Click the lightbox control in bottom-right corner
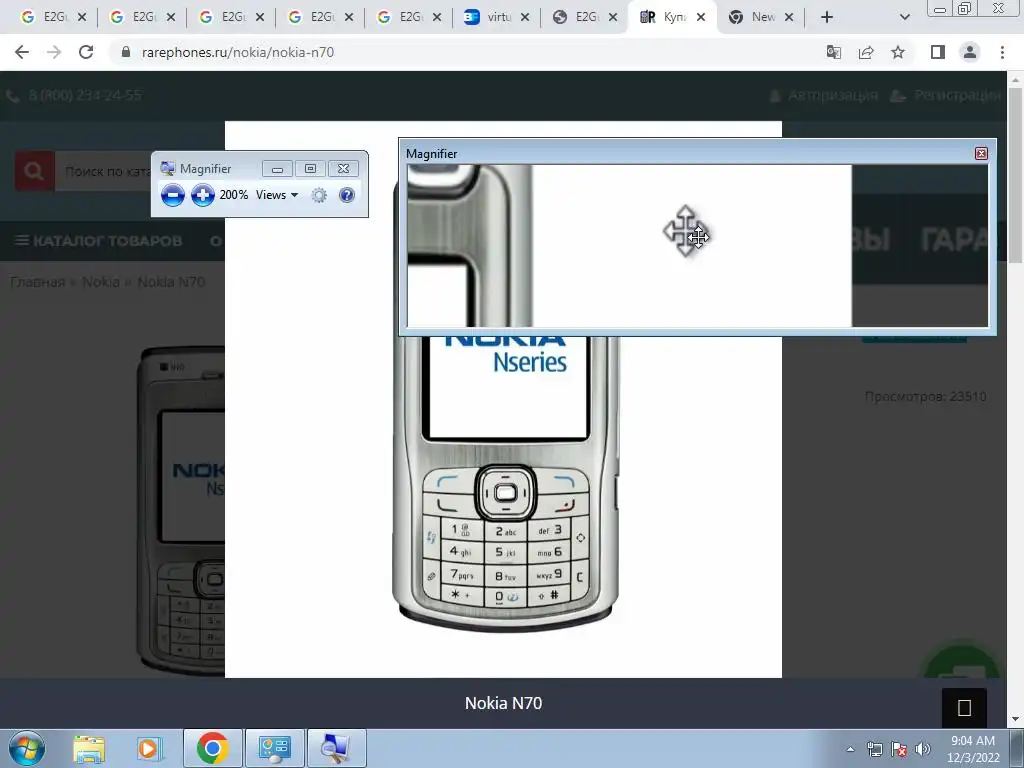 [964, 708]
